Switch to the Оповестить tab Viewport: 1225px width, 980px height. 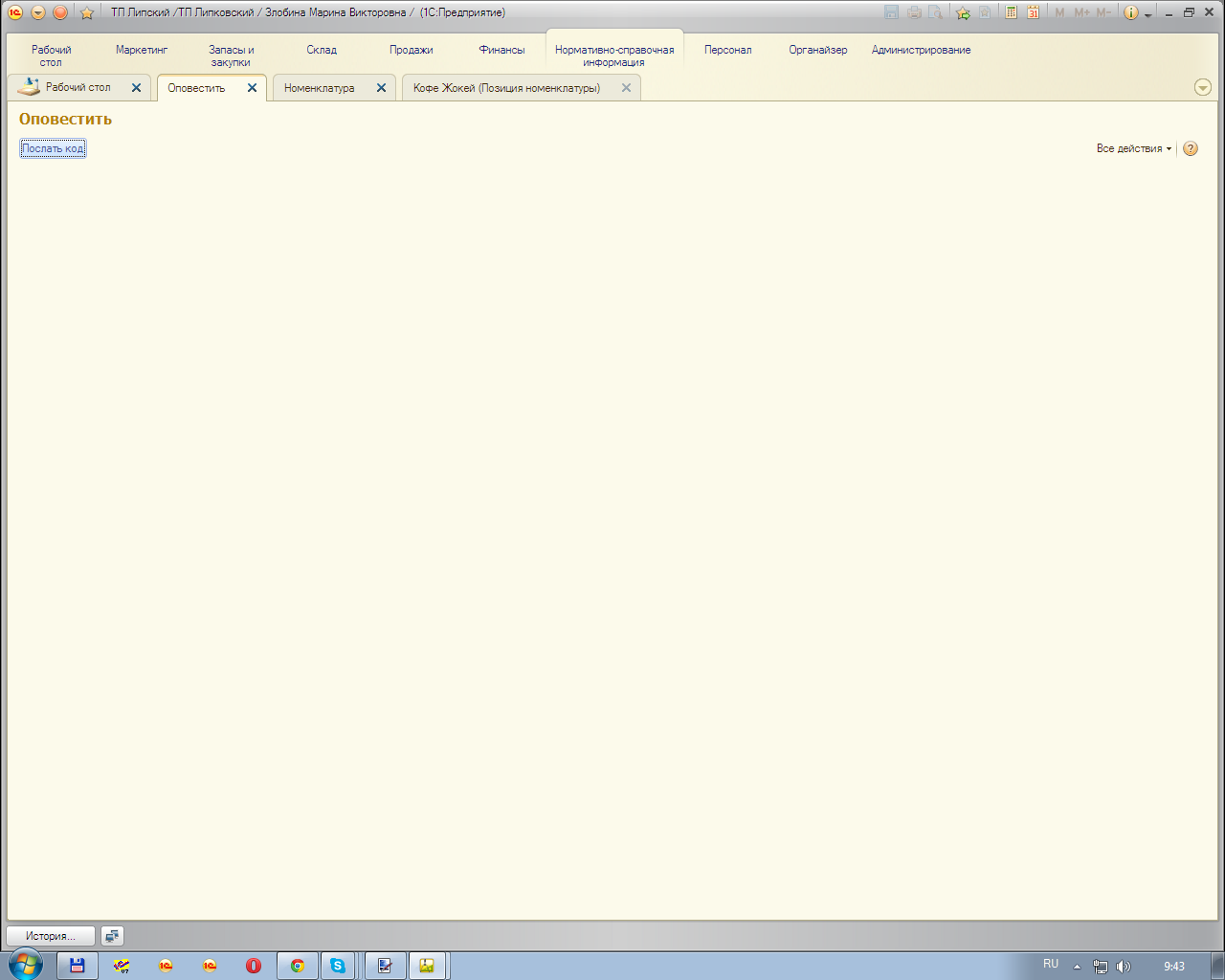[x=197, y=88]
